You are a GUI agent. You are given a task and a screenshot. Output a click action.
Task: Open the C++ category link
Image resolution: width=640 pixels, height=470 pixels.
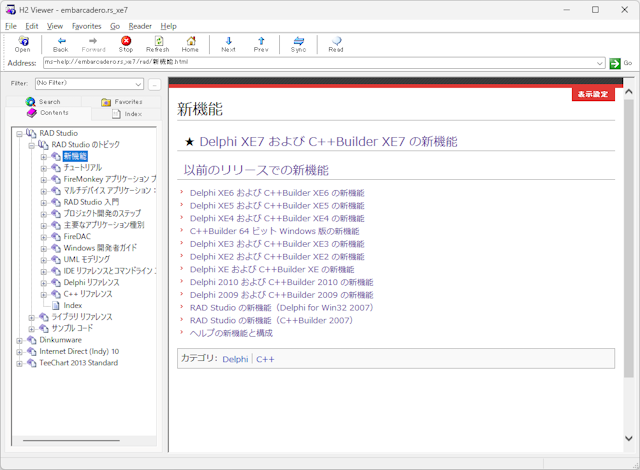click(265, 359)
